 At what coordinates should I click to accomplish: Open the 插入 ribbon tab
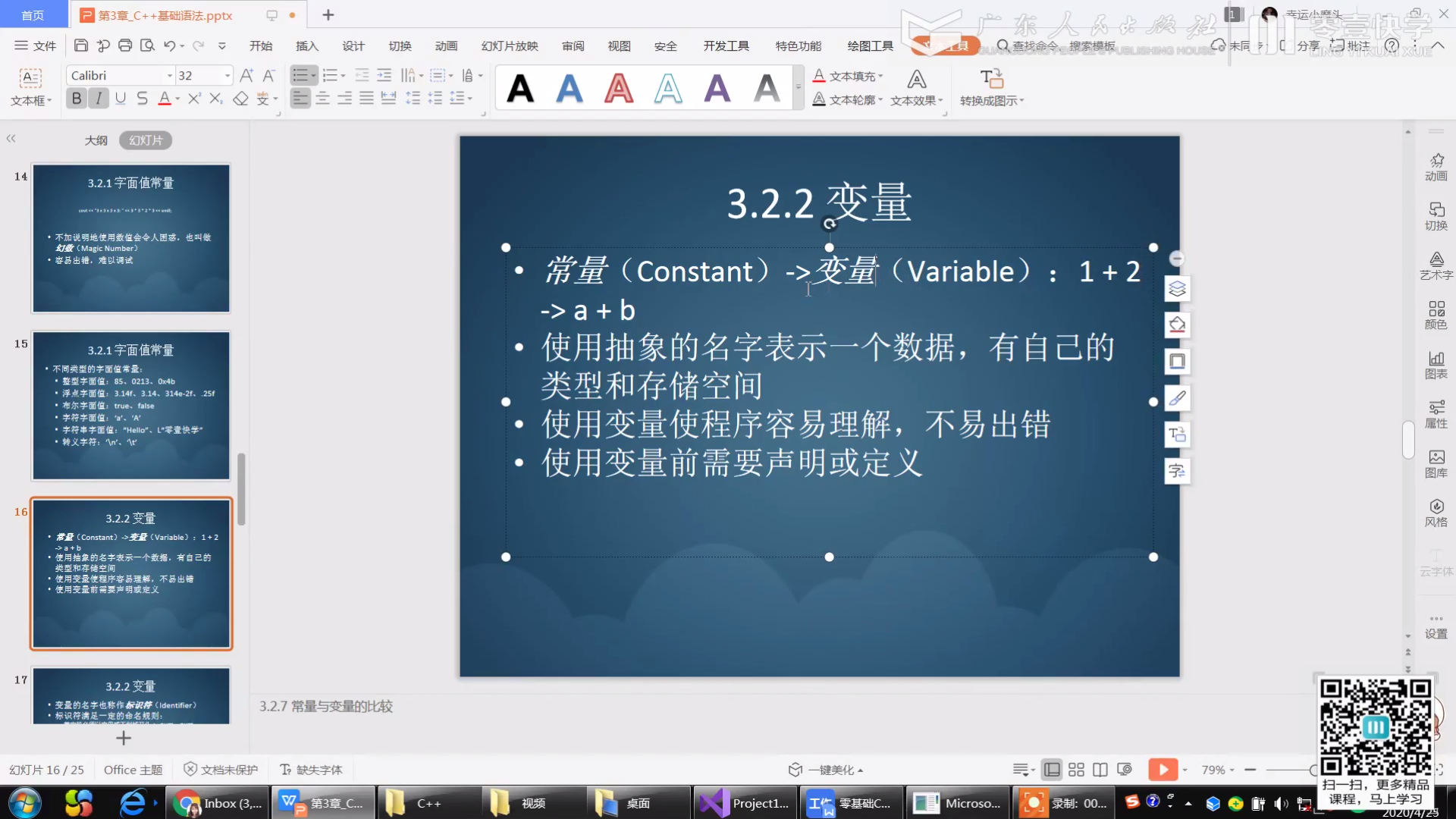click(307, 45)
